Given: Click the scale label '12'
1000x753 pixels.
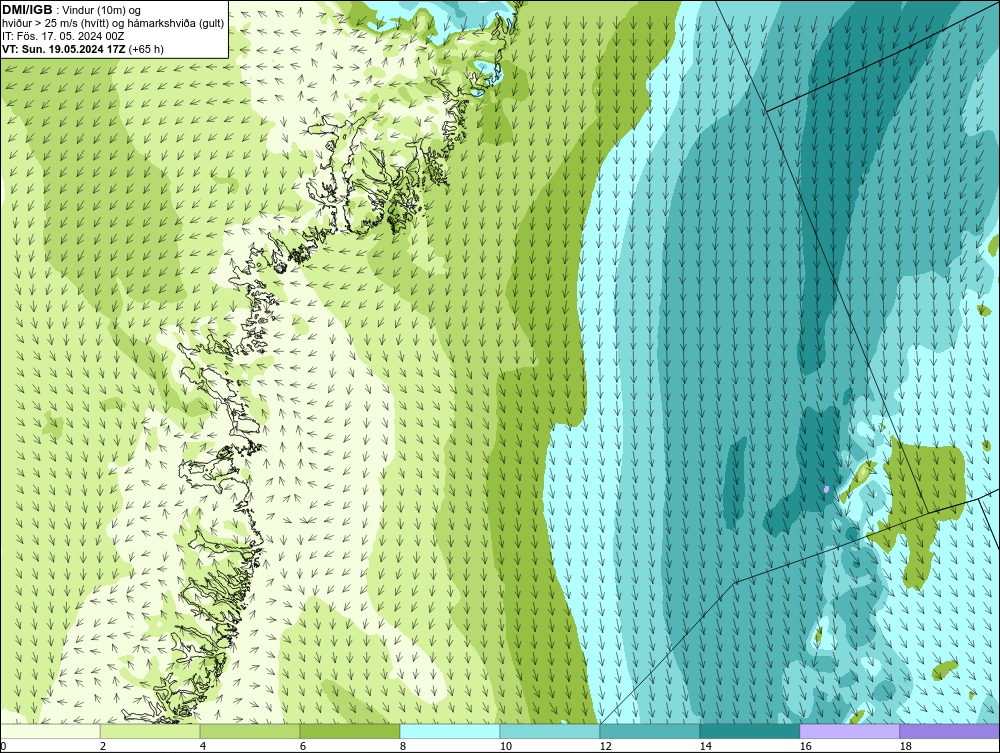Looking at the screenshot, I should 605,746.
